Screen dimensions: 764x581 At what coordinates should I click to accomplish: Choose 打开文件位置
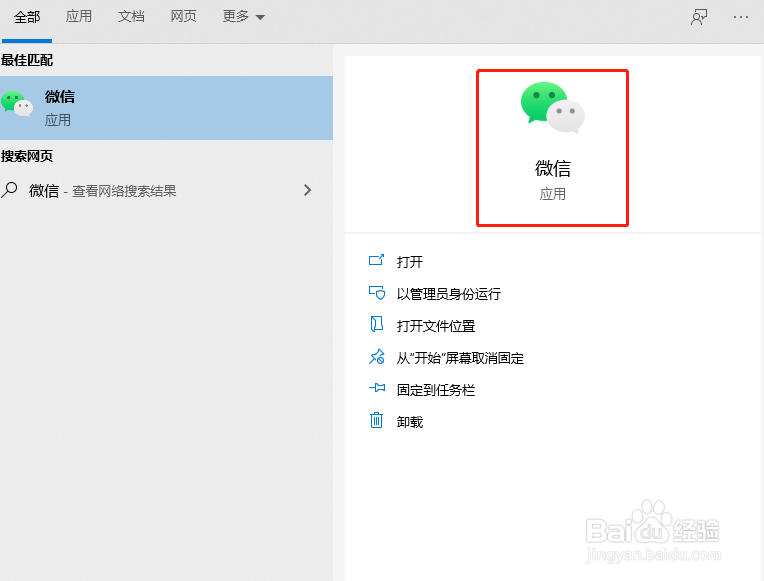point(436,326)
